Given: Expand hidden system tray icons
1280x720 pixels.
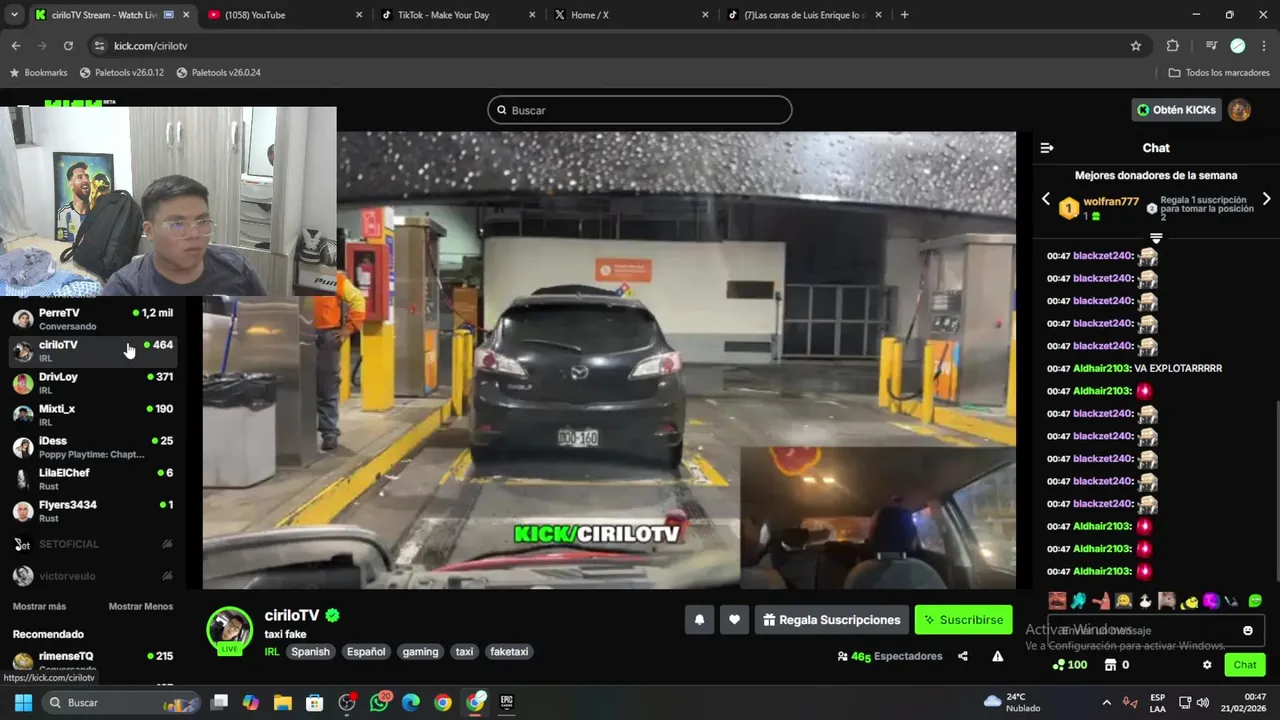Looking at the screenshot, I should [x=1106, y=702].
